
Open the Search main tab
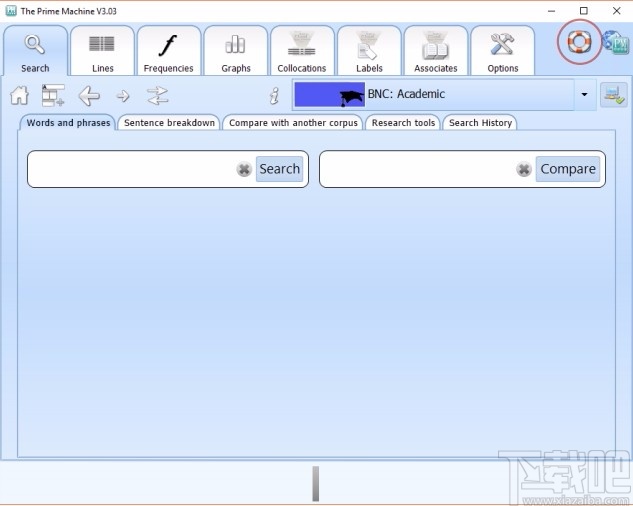[36, 50]
